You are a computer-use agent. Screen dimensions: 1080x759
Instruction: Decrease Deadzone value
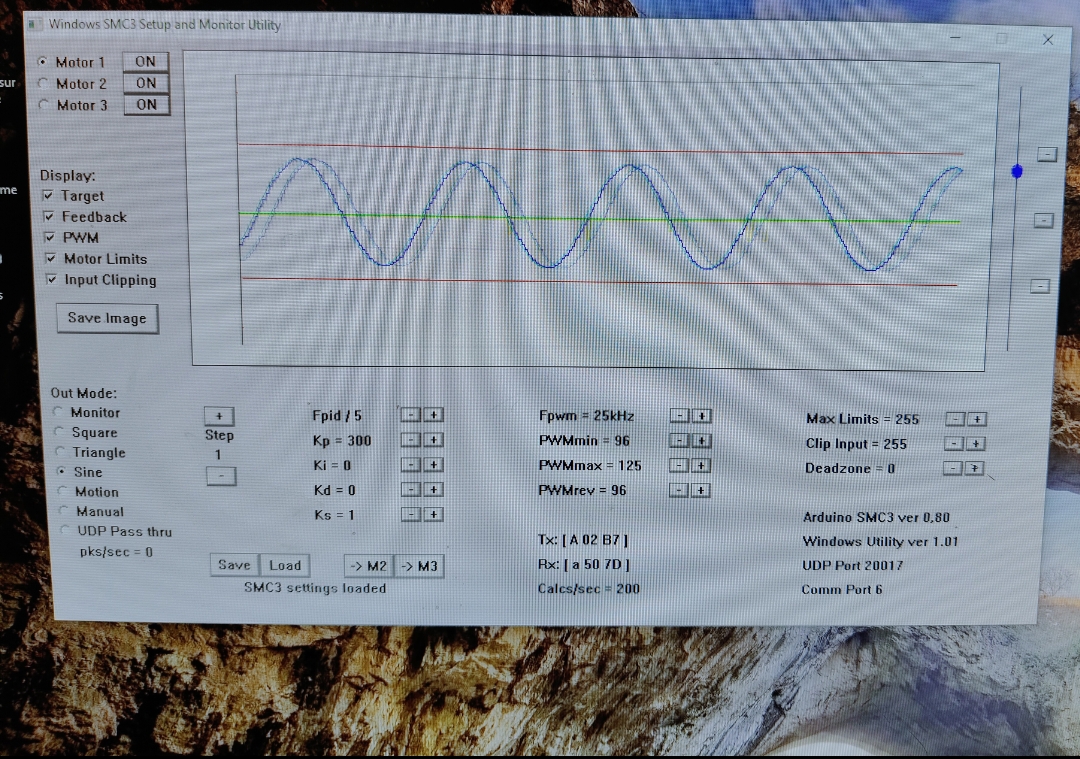coord(952,468)
